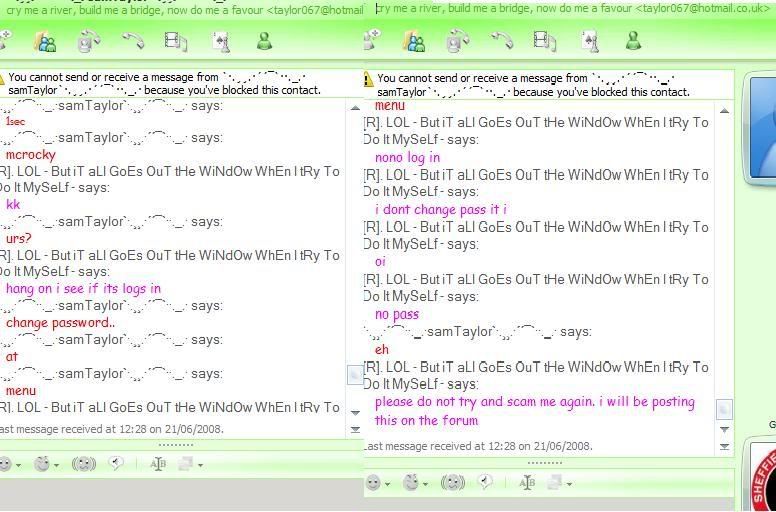Click the splitter handle dots in right window

(x=545, y=463)
